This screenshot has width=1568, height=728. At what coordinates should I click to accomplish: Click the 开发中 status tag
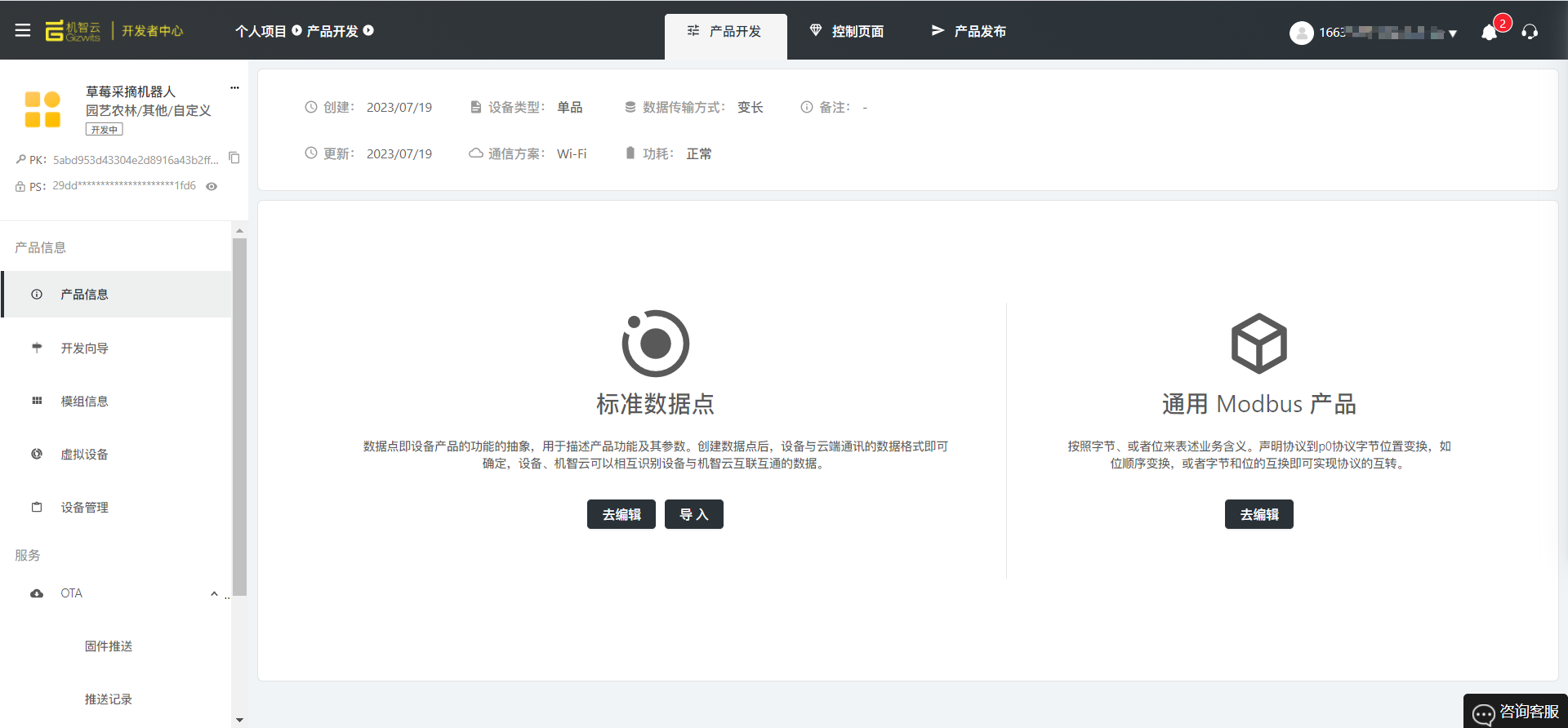point(105,130)
